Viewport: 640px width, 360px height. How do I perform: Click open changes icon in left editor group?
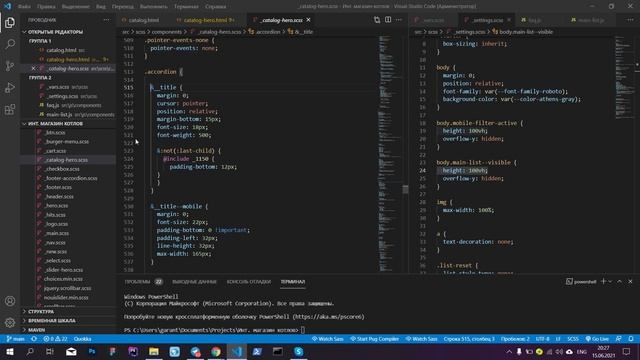tap(377, 20)
